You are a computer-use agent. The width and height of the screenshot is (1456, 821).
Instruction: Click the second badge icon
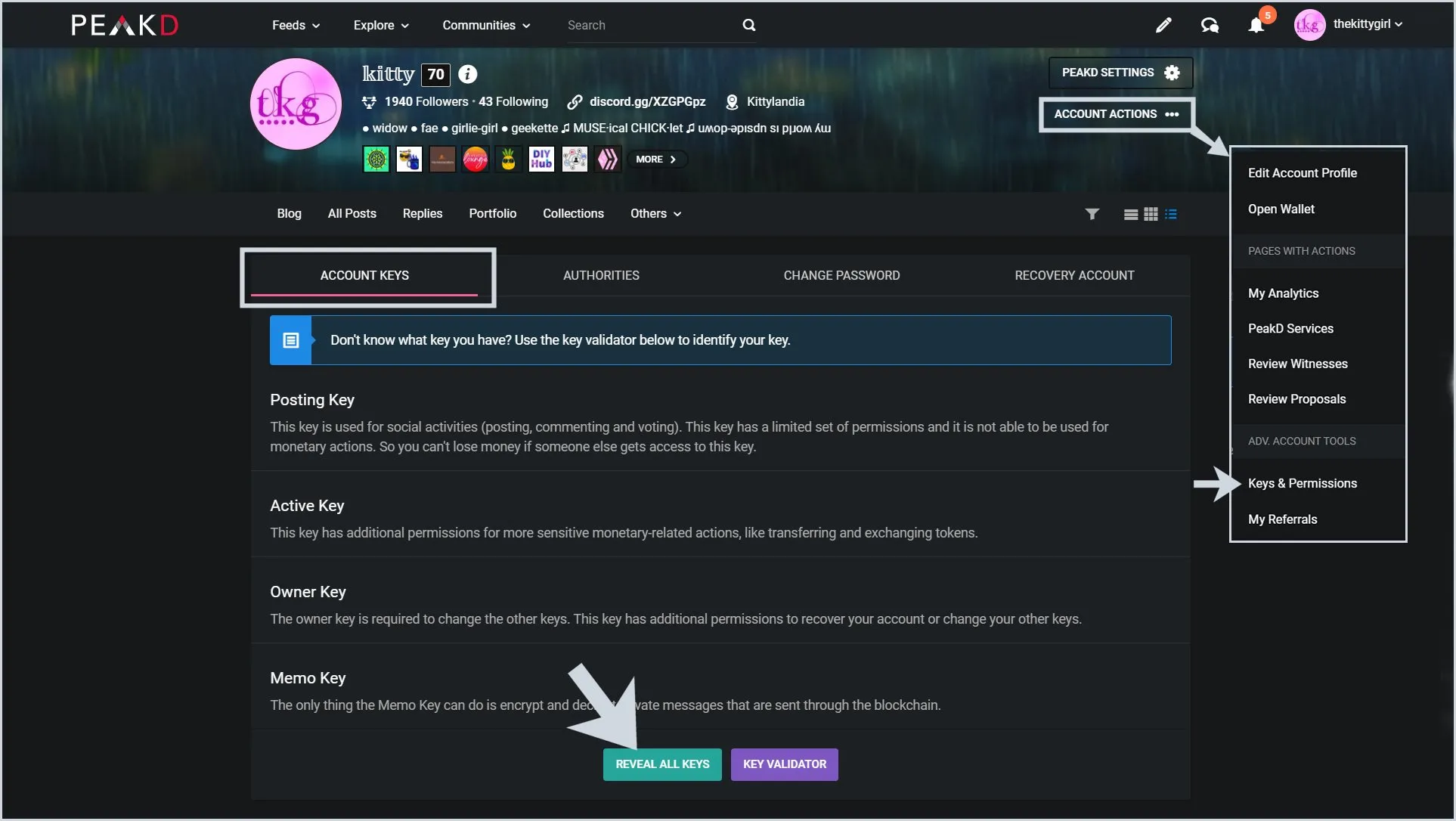tap(409, 160)
